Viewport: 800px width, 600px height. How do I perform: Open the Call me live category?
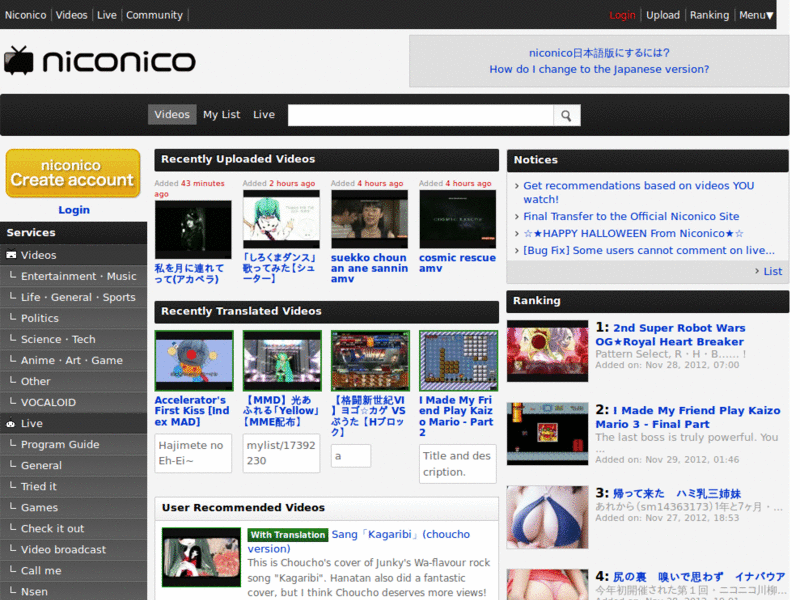[73, 570]
